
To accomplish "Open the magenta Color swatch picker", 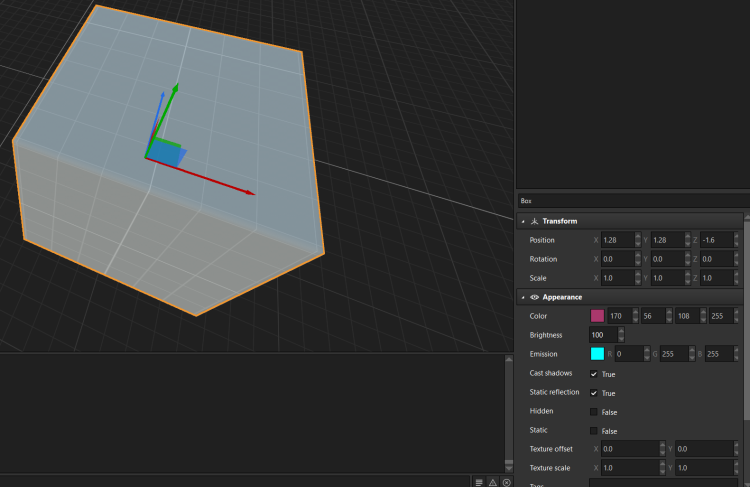I will click(x=597, y=316).
